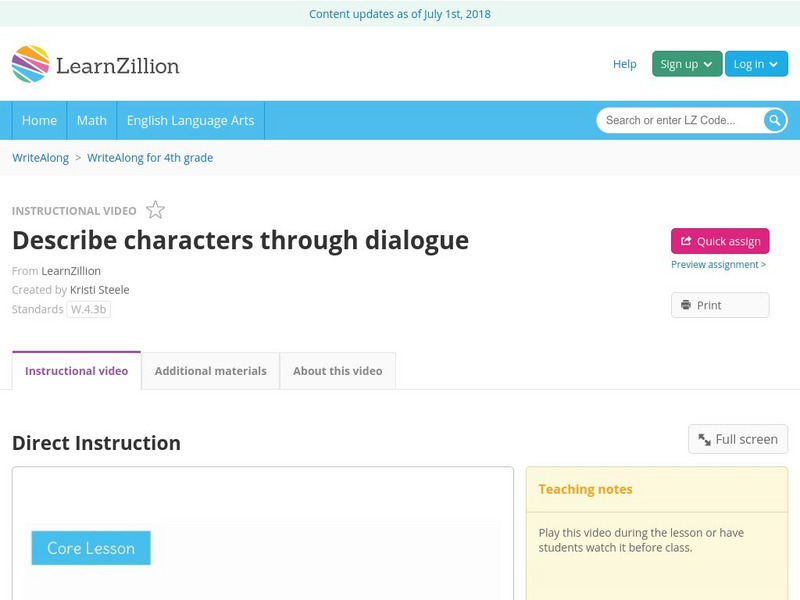800x600 pixels.
Task: Click the teal content updates banner
Action: pos(400,14)
